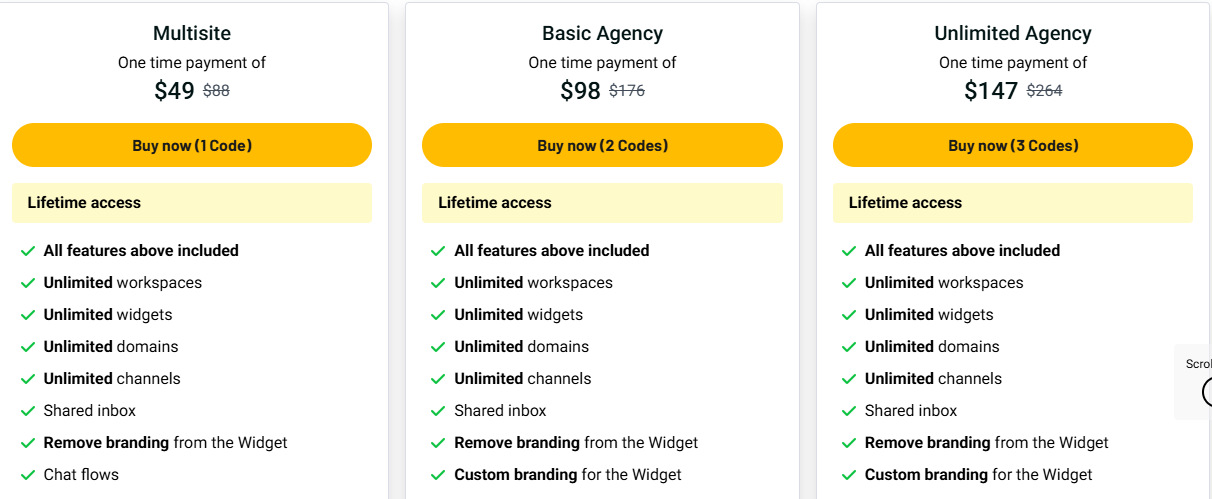Click the Lifetime access banner under Unlimited Agency
Image resolution: width=1212 pixels, height=499 pixels.
coord(1012,203)
